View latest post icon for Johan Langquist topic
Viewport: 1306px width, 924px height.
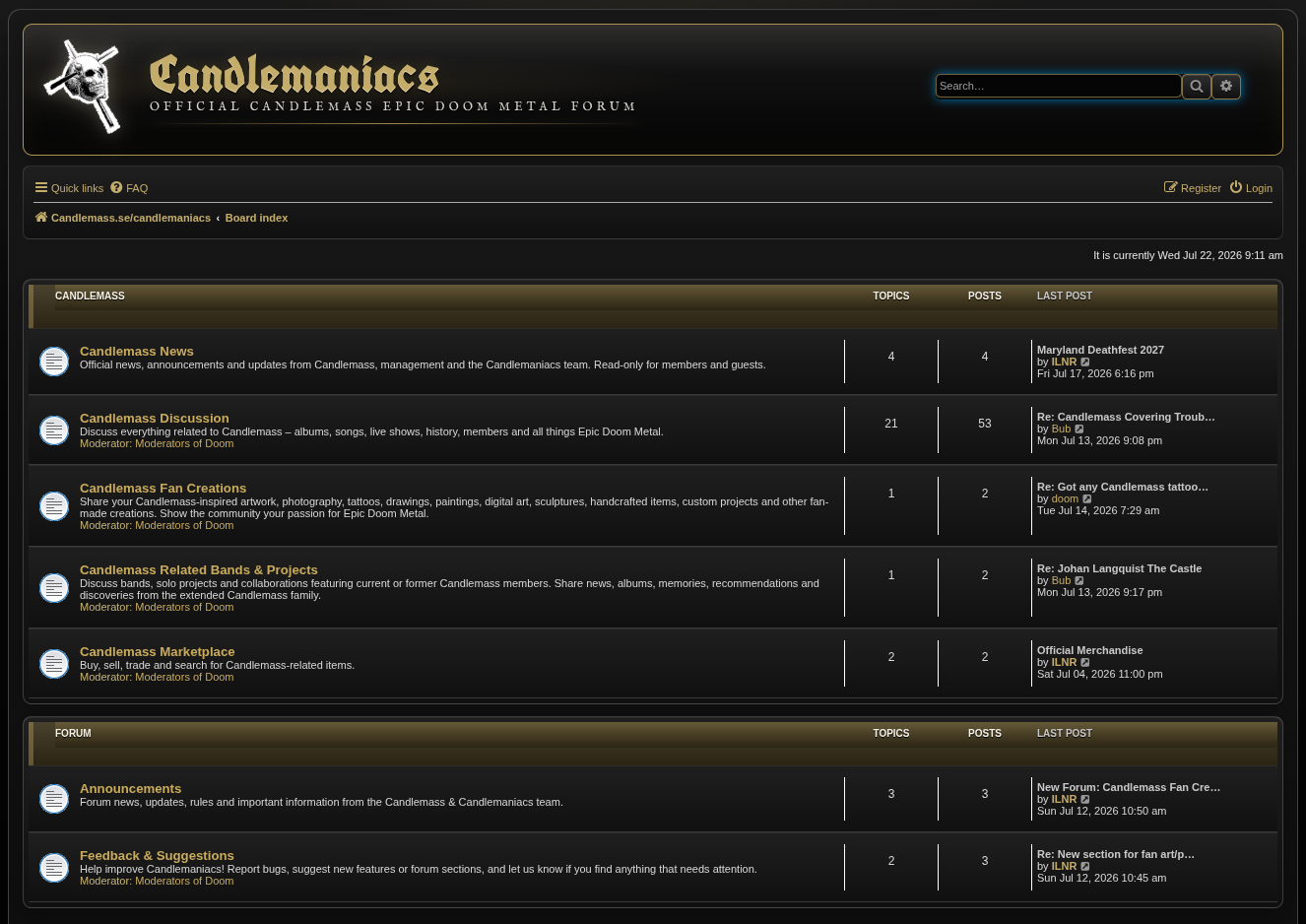tap(1080, 581)
